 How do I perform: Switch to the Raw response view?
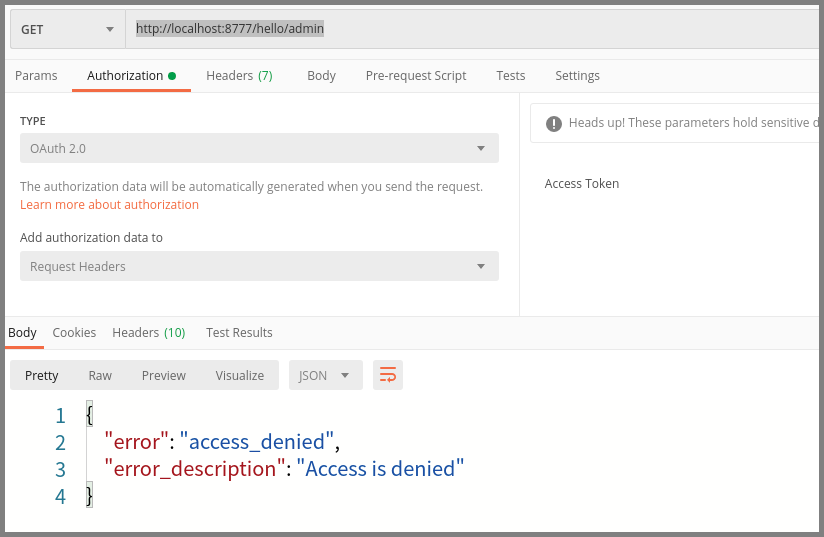click(x=100, y=375)
